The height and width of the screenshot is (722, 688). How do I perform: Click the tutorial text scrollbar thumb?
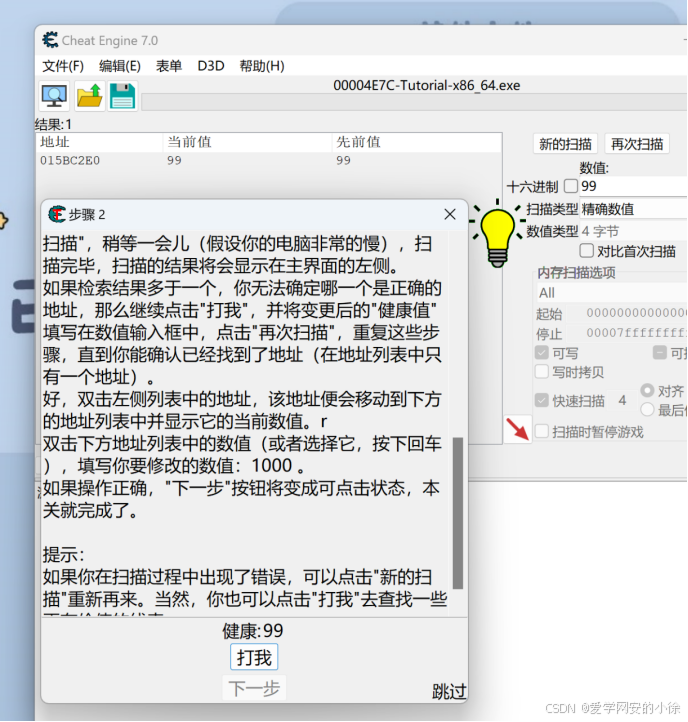click(458, 513)
